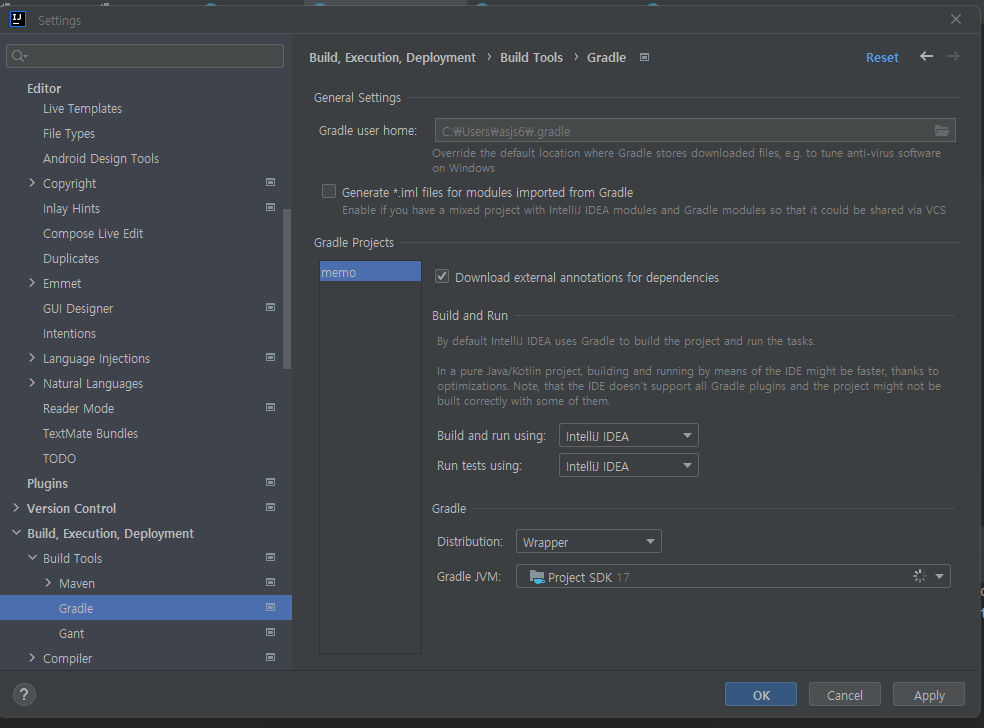
Task: Click project icon next to Plugins
Action: click(270, 482)
